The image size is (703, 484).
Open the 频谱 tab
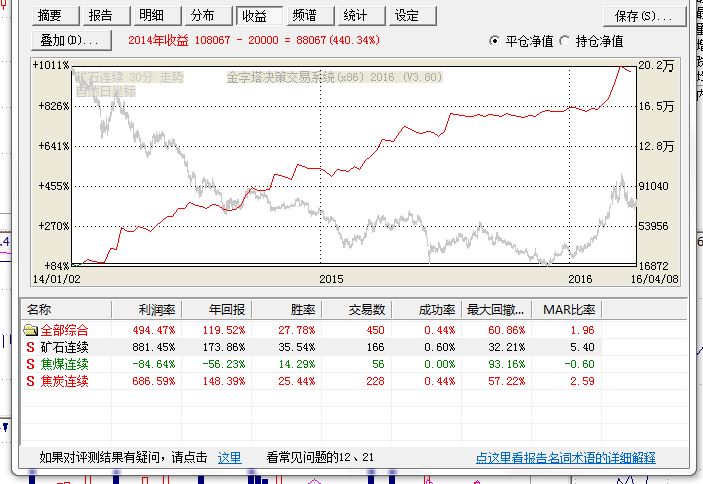(311, 16)
